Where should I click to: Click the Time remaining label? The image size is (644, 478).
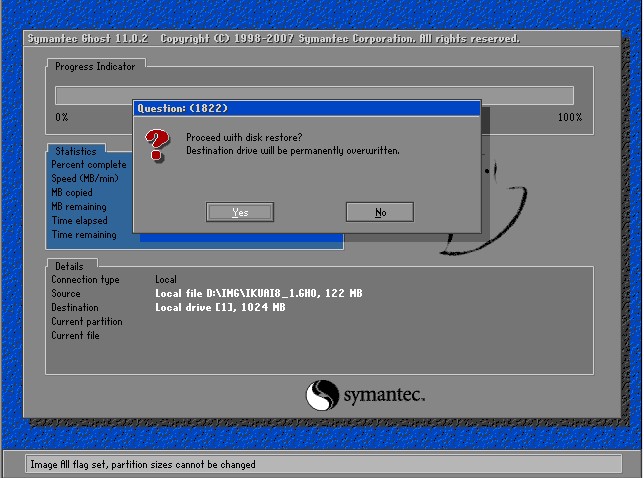84,235
